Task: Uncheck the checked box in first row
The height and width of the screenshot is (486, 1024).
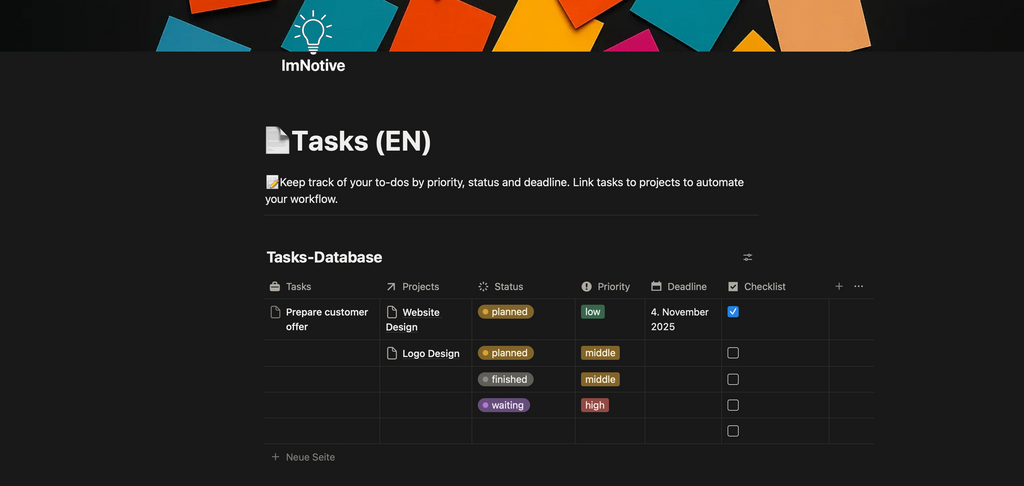Action: pyautogui.click(x=733, y=312)
